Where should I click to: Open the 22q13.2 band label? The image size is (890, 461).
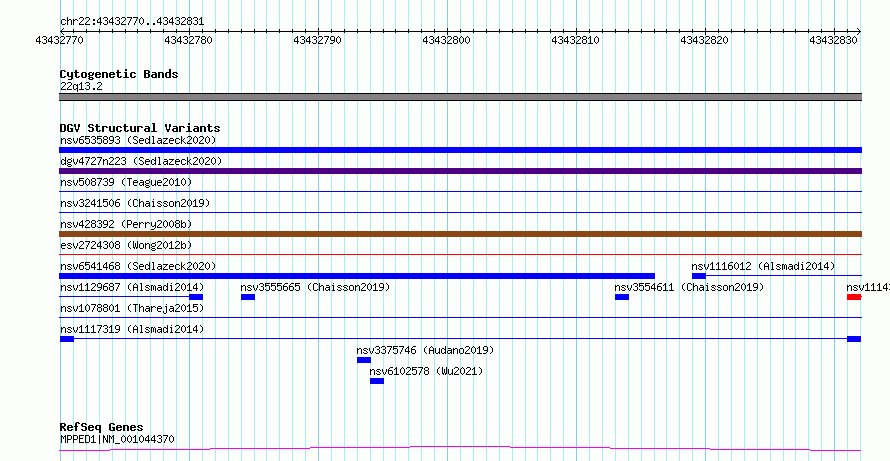pyautogui.click(x=81, y=87)
